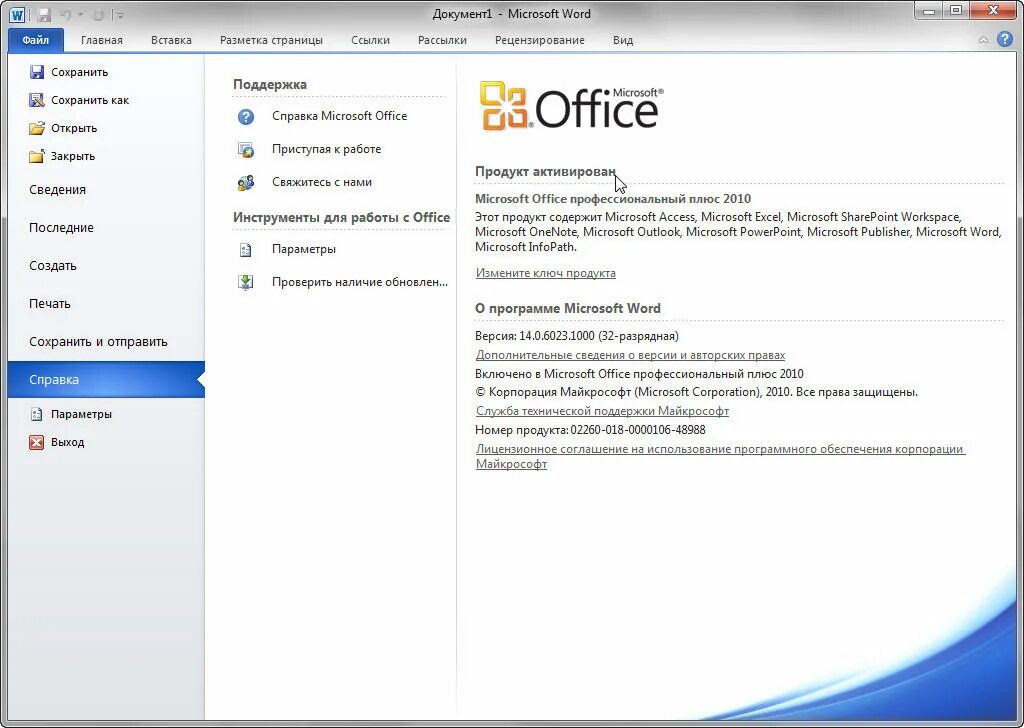Click the Undo arrow in Quick Access Toolbar
This screenshot has height=728, width=1024.
[x=66, y=14]
